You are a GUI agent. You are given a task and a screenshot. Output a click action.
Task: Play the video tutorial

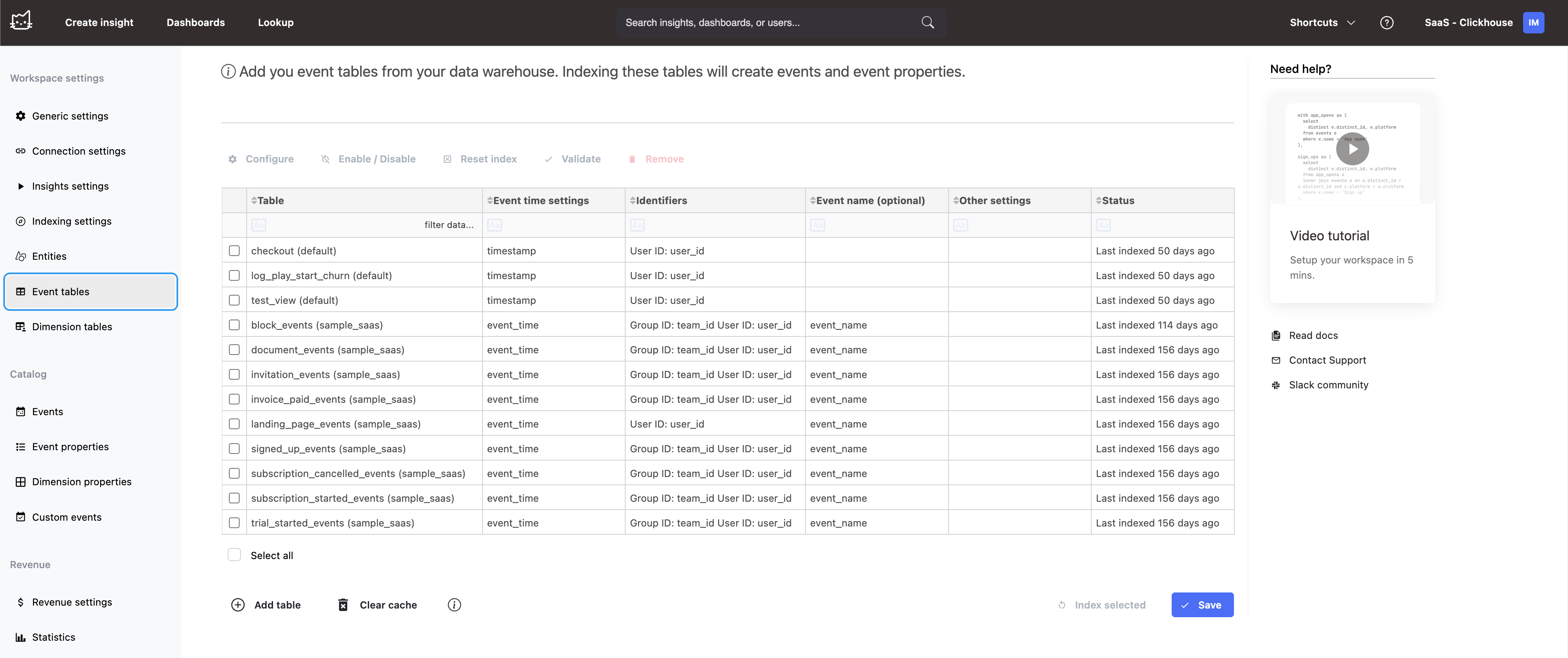(x=1352, y=148)
